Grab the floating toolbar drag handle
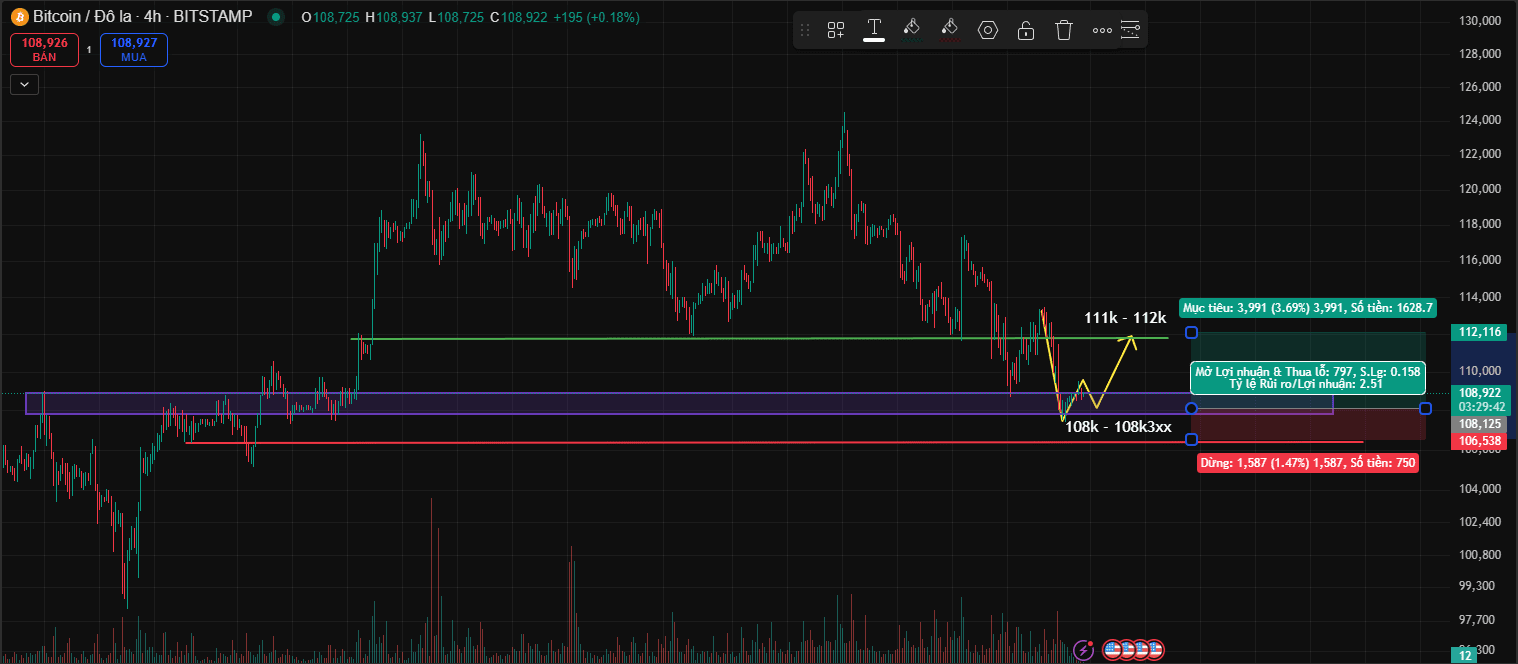Viewport: 1518px width, 664px height. [805, 30]
